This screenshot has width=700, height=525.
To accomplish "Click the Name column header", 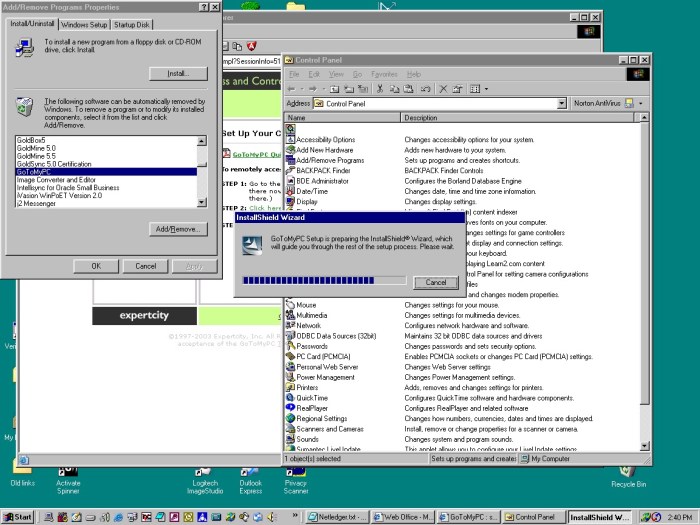I will (x=342, y=117).
